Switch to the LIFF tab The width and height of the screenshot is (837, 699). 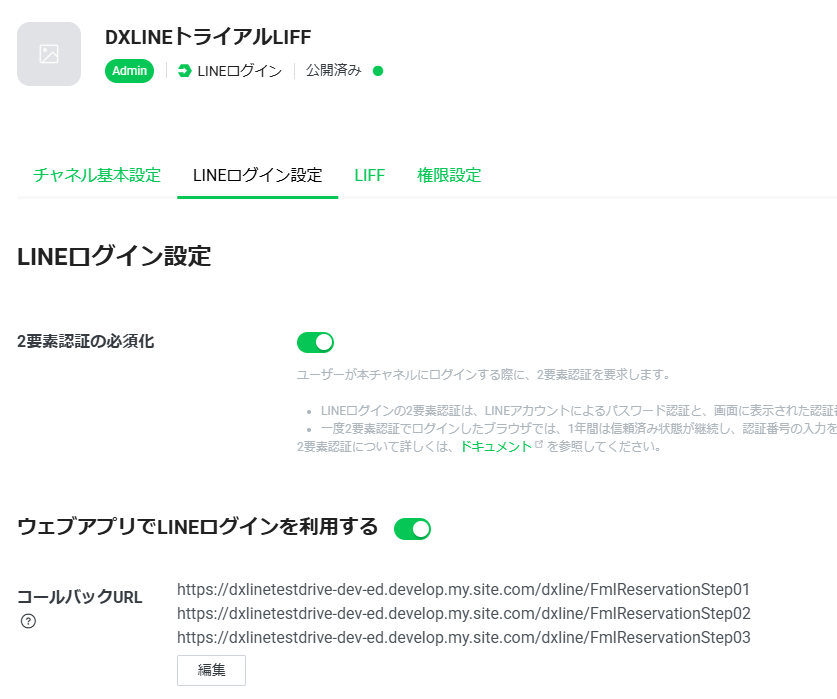[x=369, y=175]
